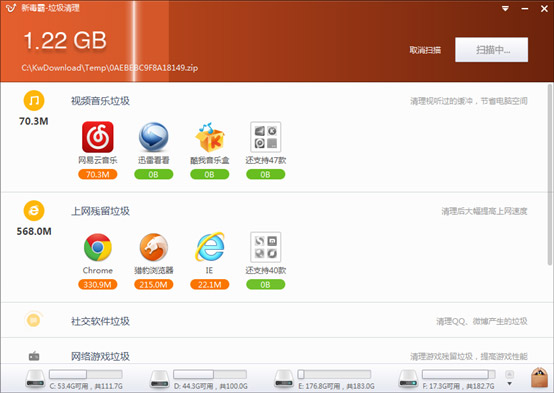Click the '清理QQ、微博产生的垃圾' description

(x=482, y=321)
